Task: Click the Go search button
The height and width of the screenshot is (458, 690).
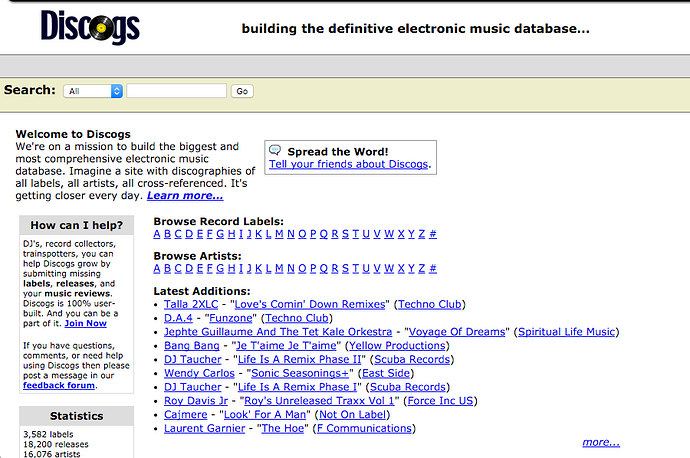Action: tap(242, 91)
